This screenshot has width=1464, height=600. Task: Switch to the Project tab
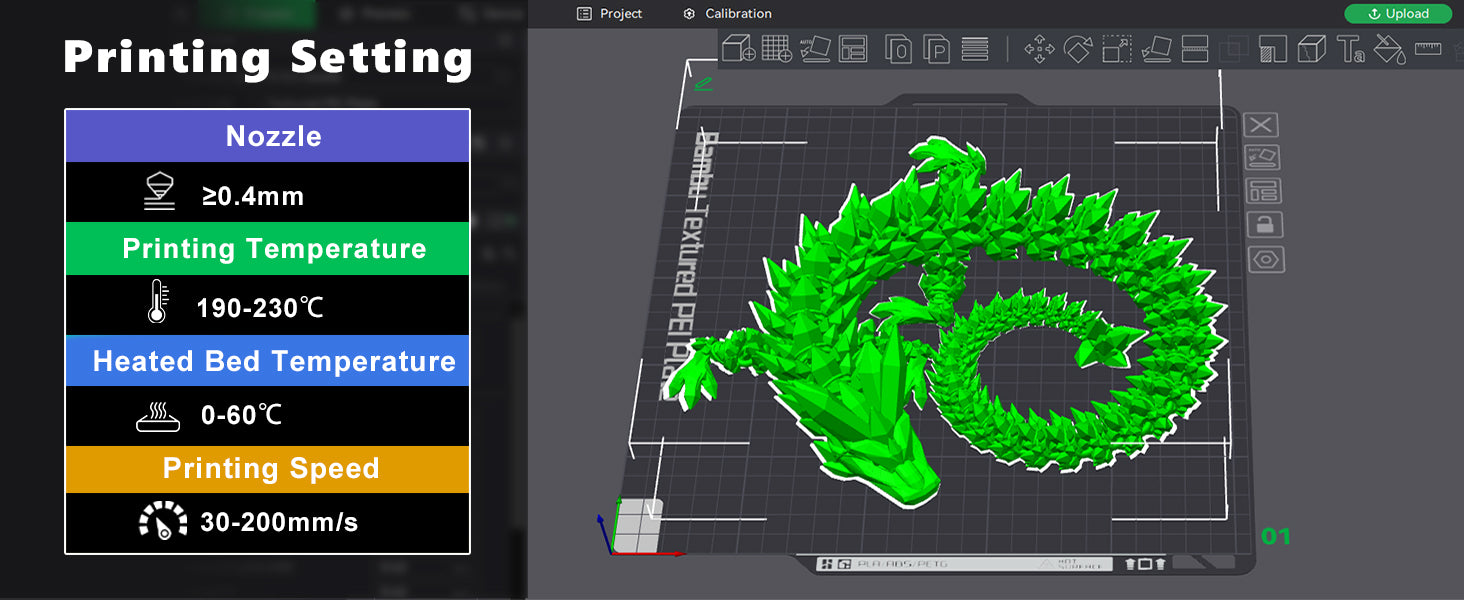point(610,14)
